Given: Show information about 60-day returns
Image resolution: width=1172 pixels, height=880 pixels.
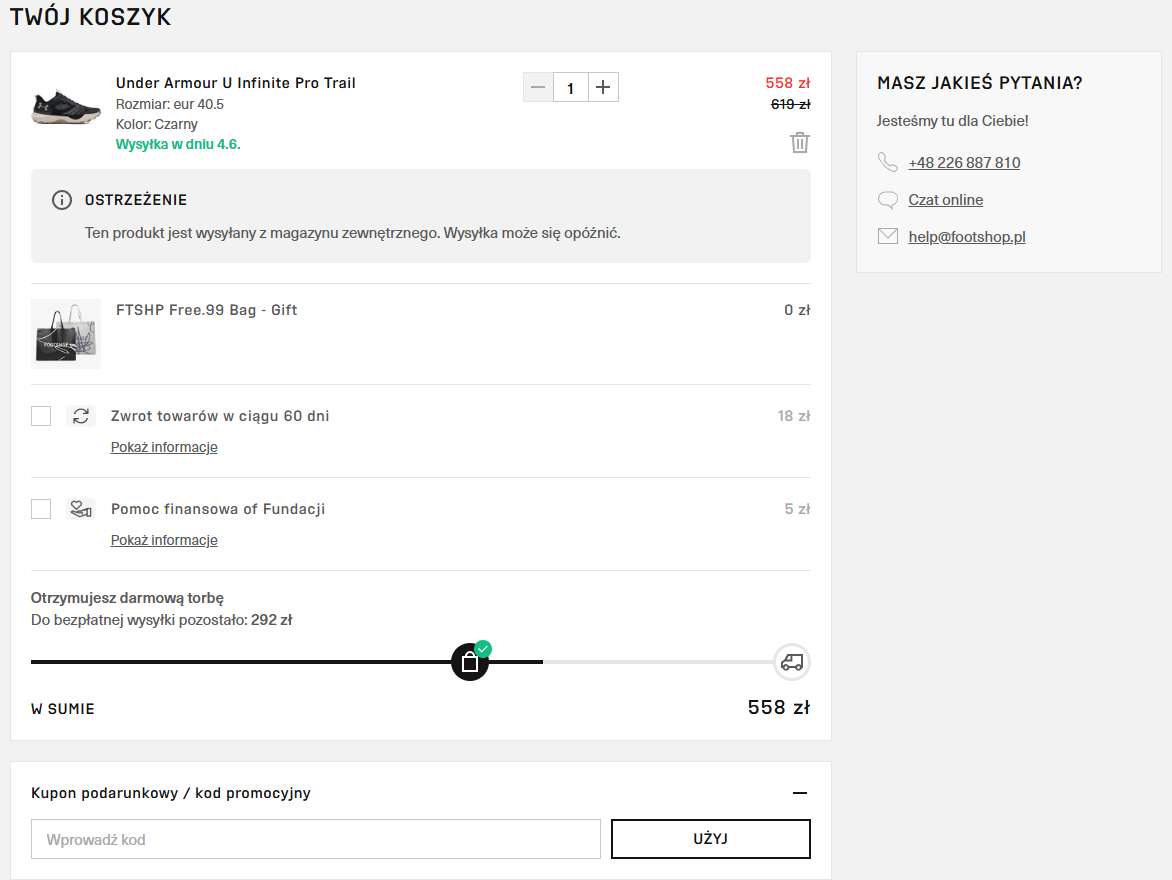Looking at the screenshot, I should (x=164, y=447).
